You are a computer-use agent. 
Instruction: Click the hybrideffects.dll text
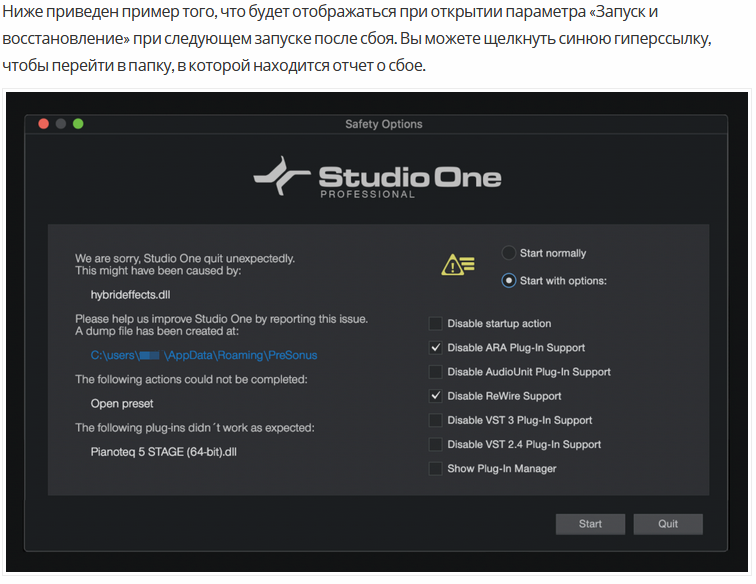click(130, 295)
